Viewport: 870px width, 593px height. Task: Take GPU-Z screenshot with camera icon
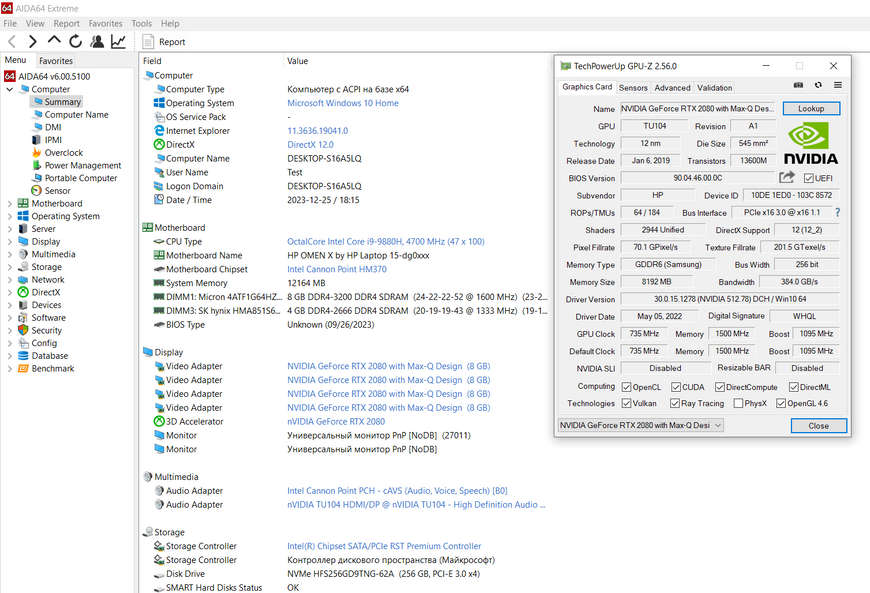798,85
